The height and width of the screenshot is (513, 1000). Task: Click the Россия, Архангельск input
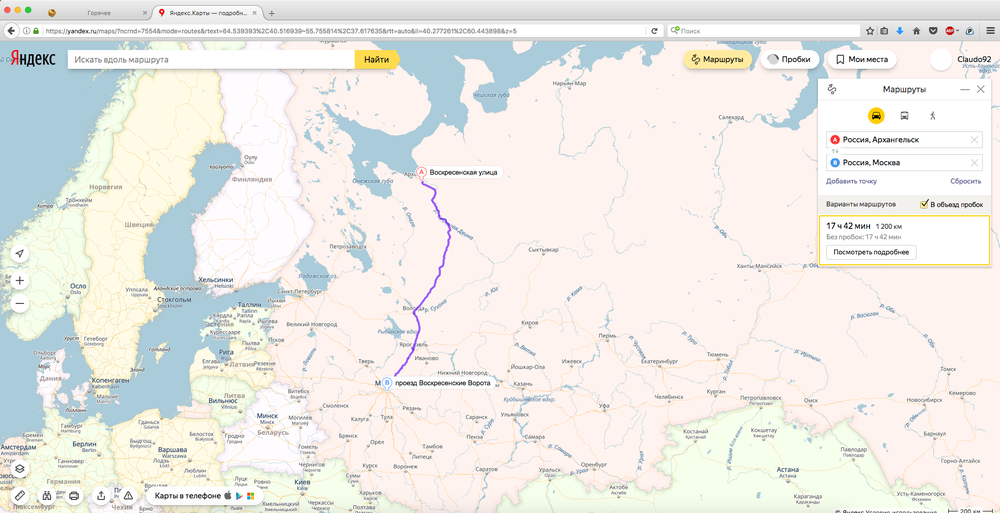point(904,140)
